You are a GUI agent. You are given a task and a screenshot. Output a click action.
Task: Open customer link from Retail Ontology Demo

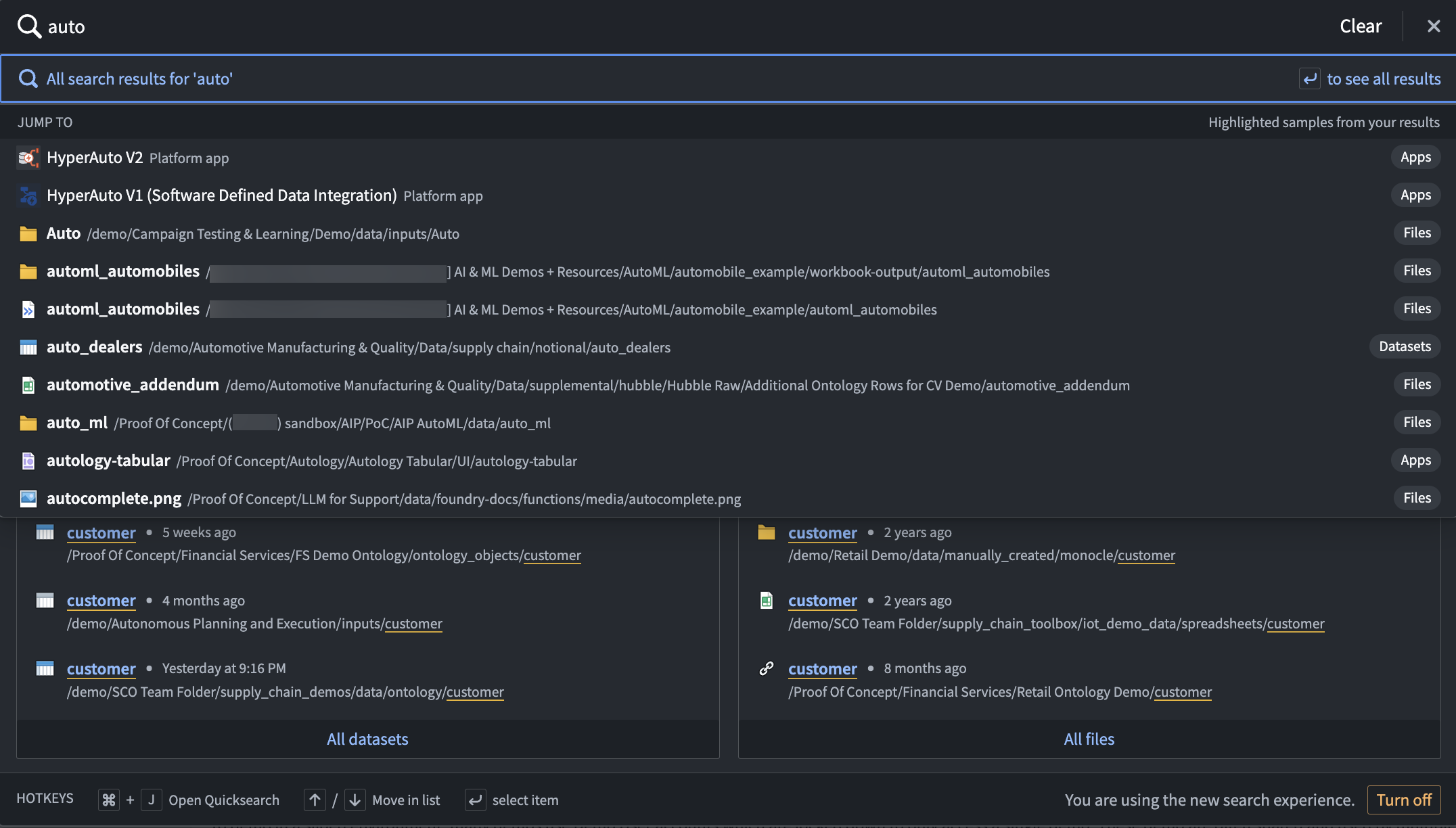click(822, 668)
